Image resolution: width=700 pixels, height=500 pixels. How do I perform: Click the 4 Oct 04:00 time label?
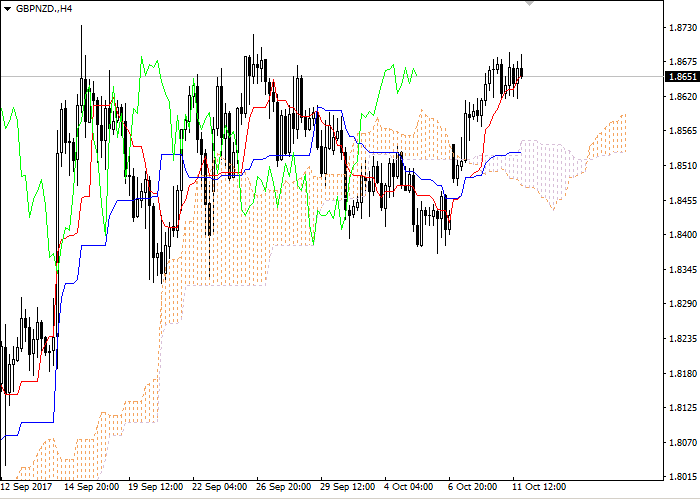pos(409,487)
